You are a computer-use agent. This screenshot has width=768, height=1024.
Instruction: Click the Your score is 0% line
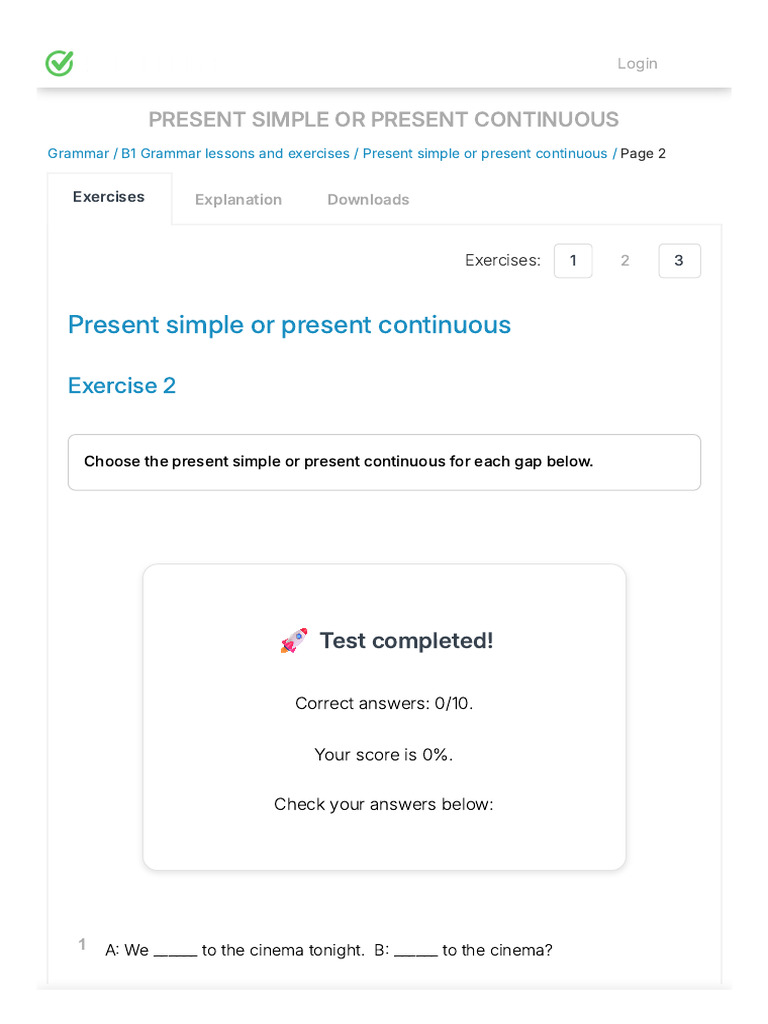[384, 755]
